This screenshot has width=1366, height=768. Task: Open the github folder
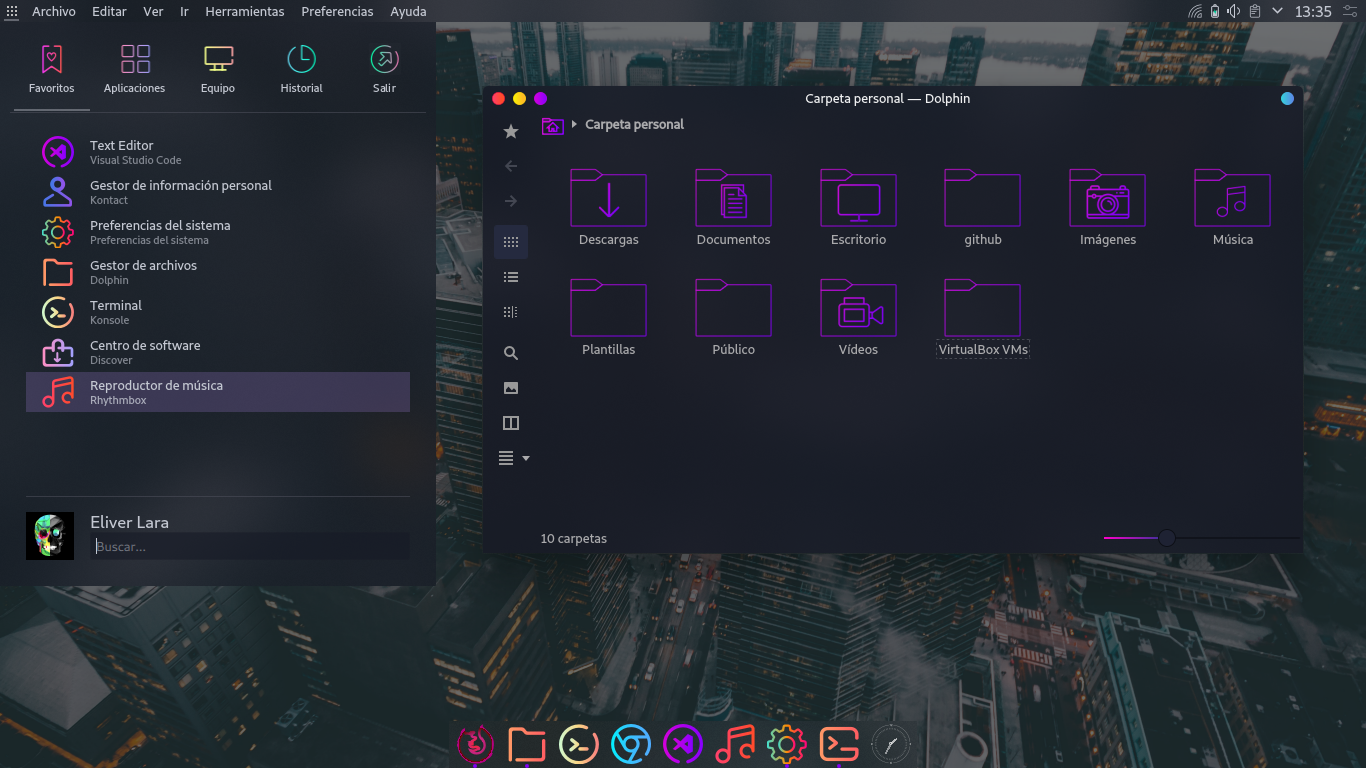(x=983, y=208)
